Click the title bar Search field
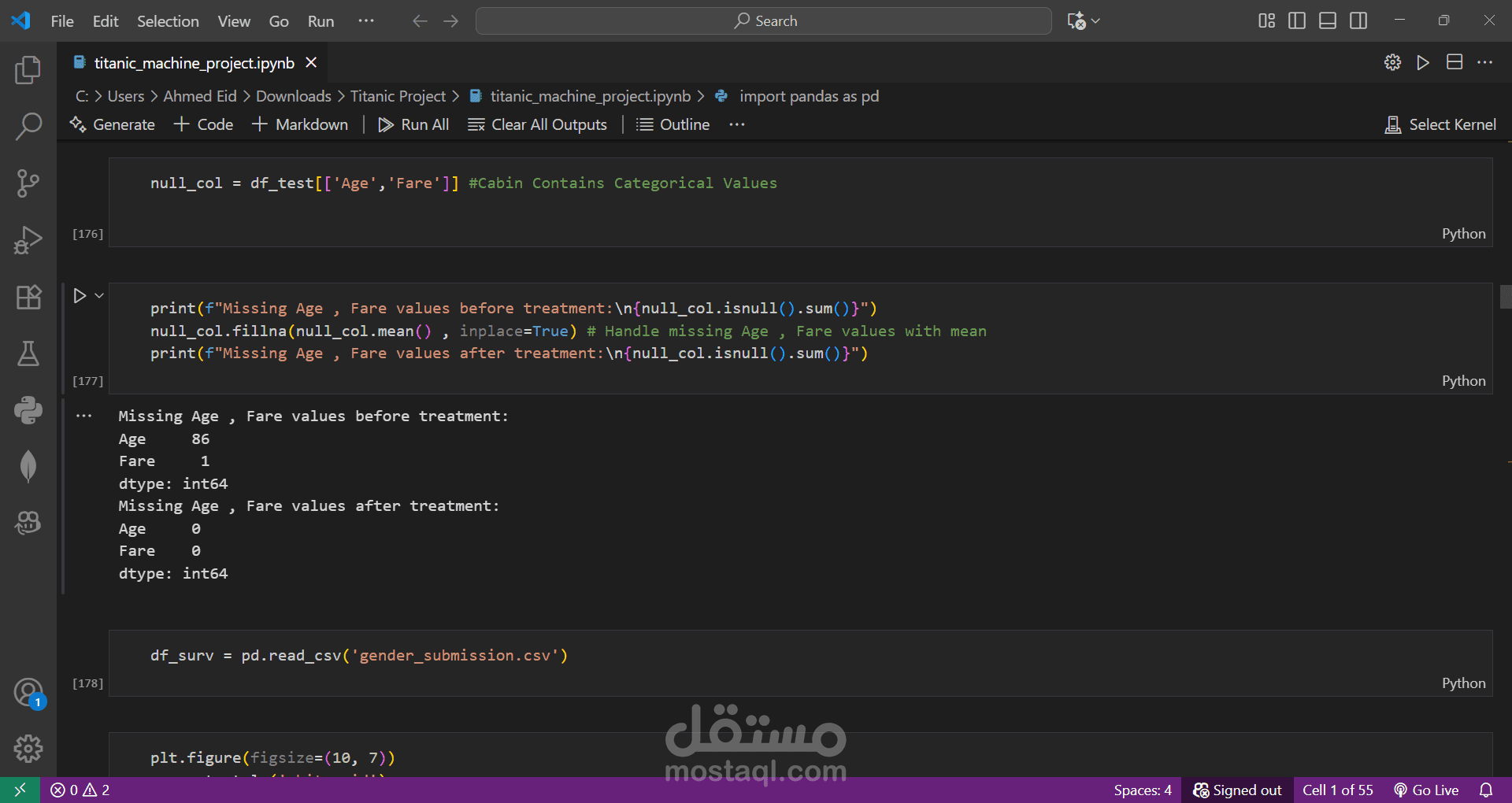 [764, 21]
